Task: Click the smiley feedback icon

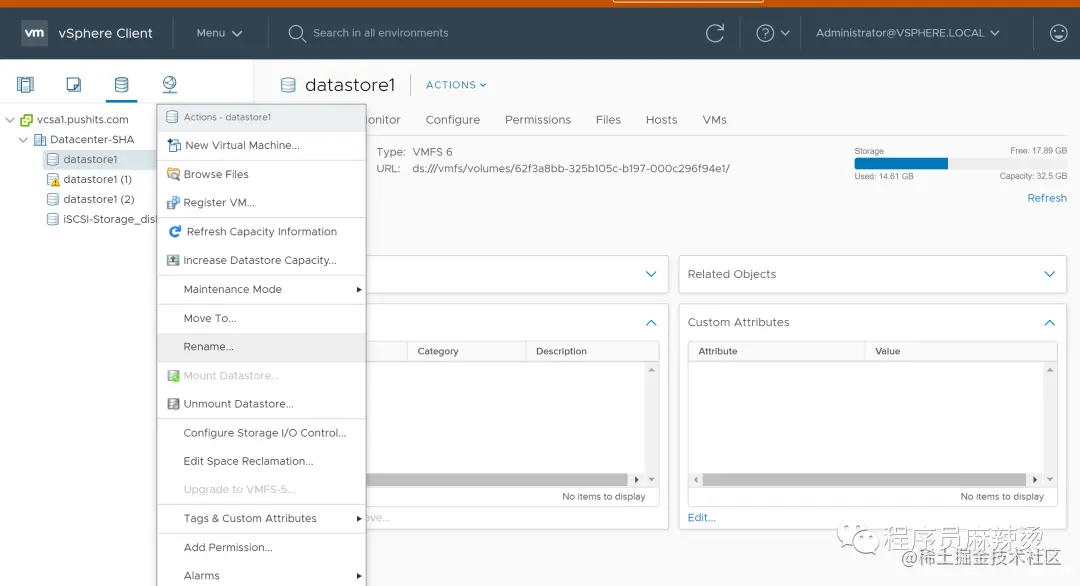Action: pyautogui.click(x=1059, y=33)
